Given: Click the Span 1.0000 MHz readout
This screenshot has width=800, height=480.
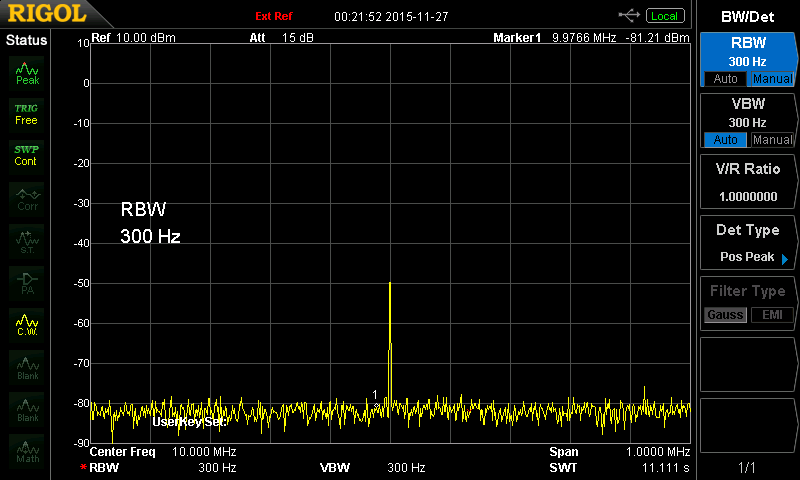Looking at the screenshot, I should click(619, 452).
